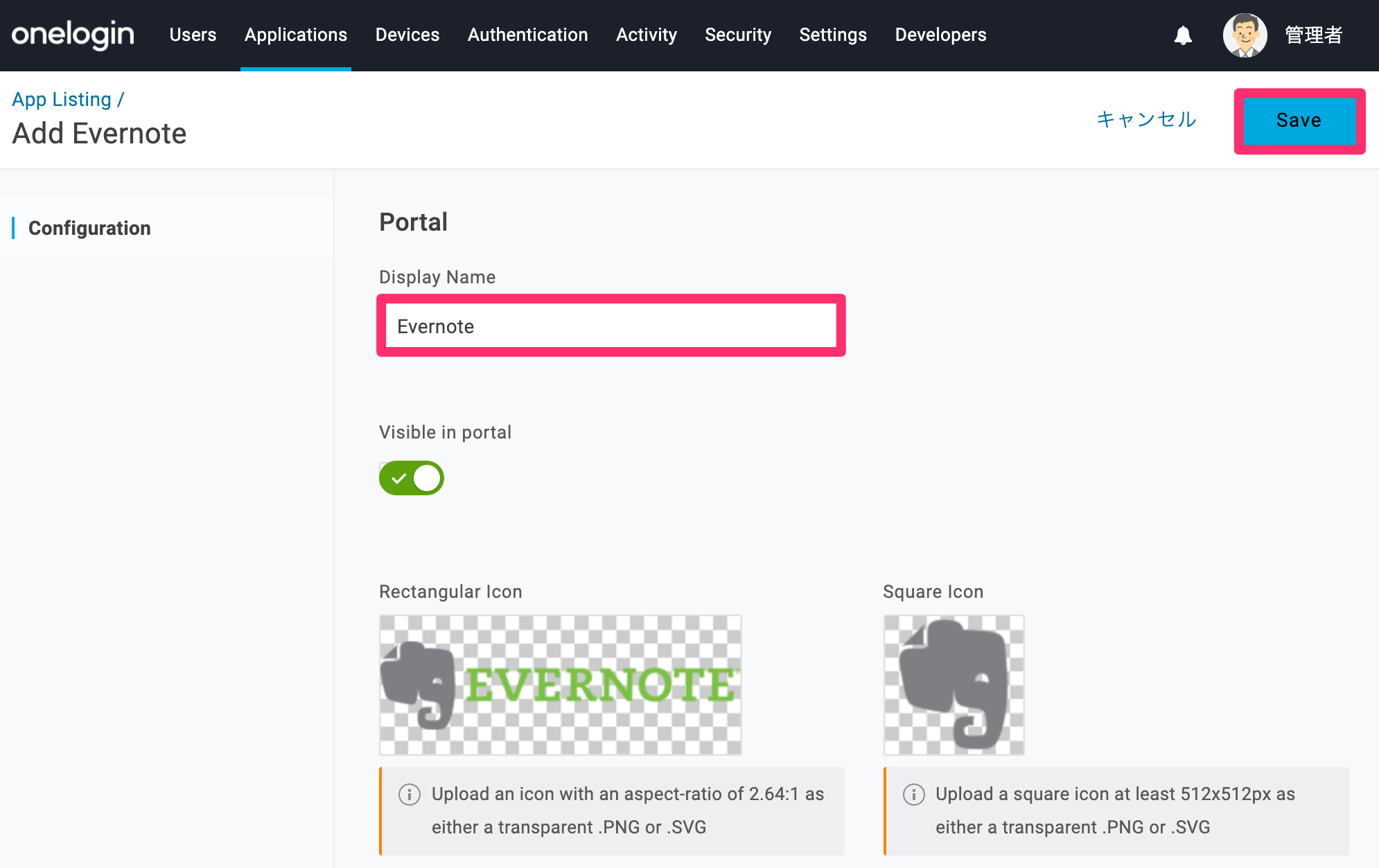Click the Rectangular Icon Evernote image
Image resolution: width=1379 pixels, height=868 pixels.
560,684
